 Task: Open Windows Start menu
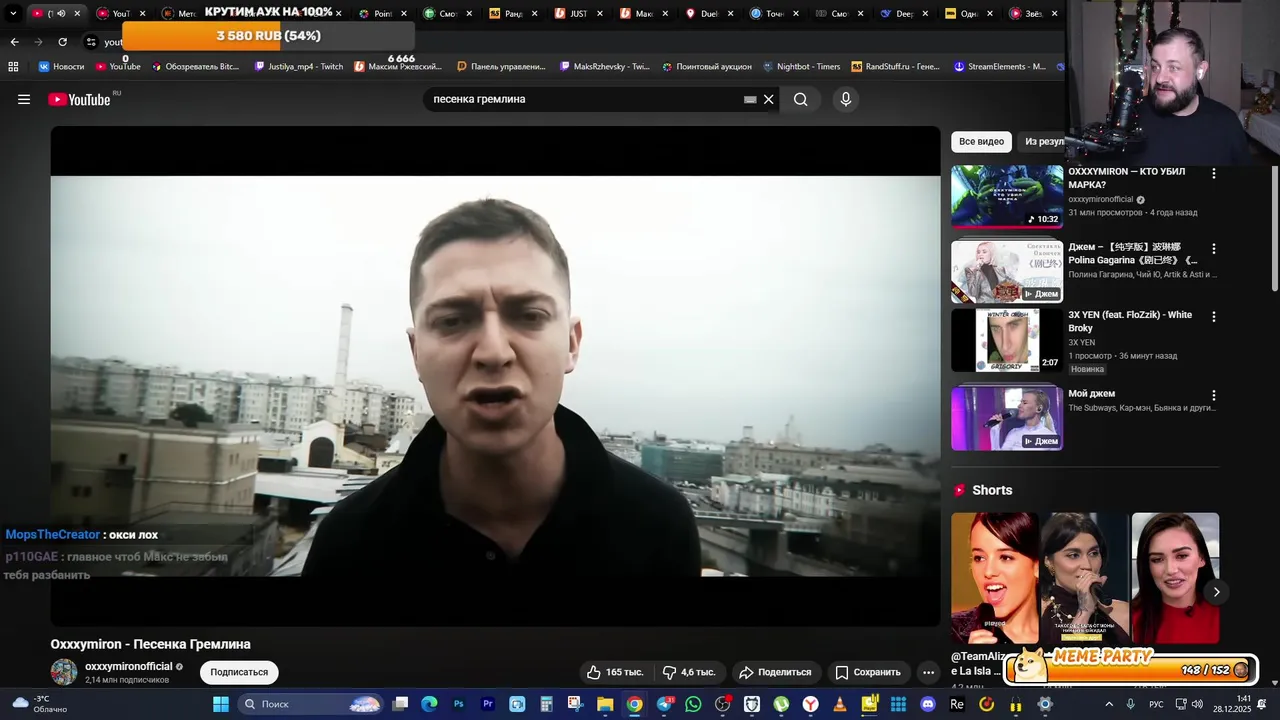coord(221,704)
